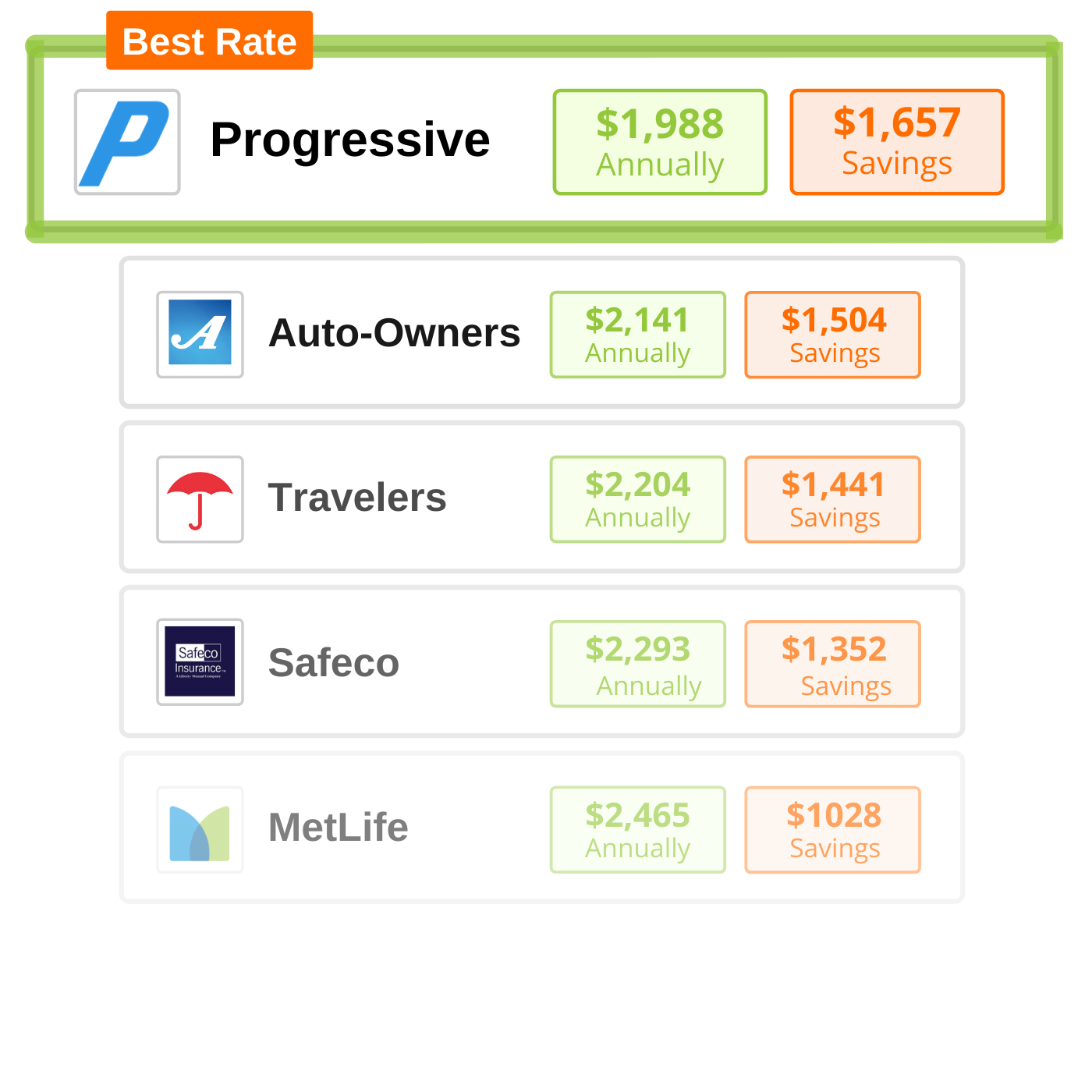Choose Auto-Owners $2,141 Annually rate

click(638, 335)
